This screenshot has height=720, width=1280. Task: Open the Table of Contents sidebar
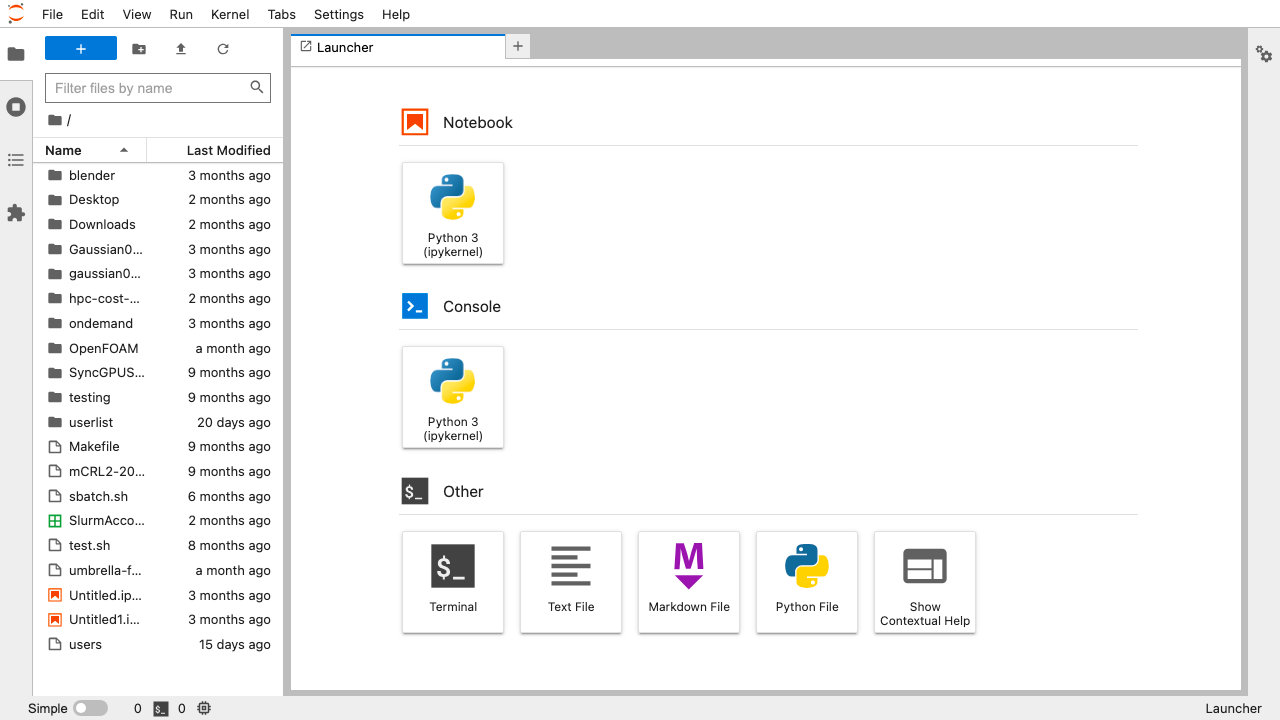[x=16, y=160]
